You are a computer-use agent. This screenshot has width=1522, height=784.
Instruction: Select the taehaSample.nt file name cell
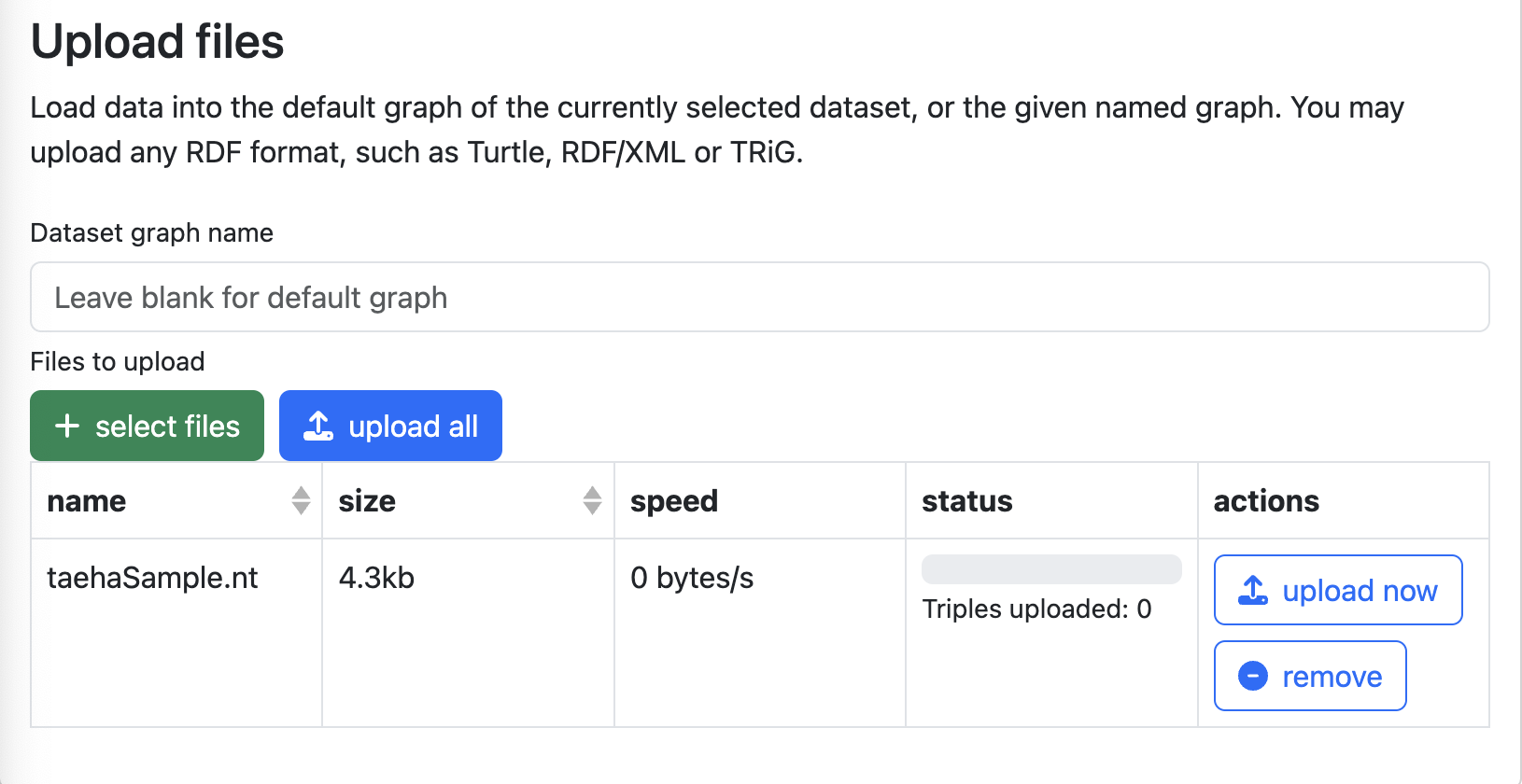point(152,578)
